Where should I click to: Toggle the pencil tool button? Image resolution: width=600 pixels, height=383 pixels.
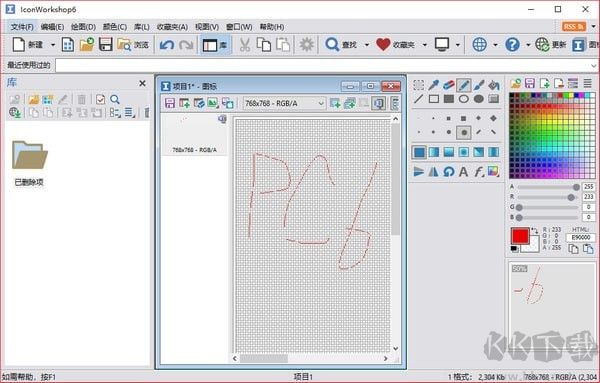pyautogui.click(x=463, y=85)
